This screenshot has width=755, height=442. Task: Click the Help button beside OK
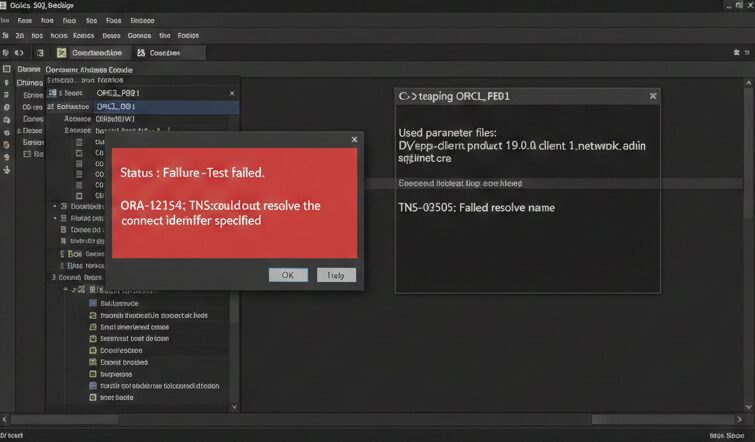point(336,275)
